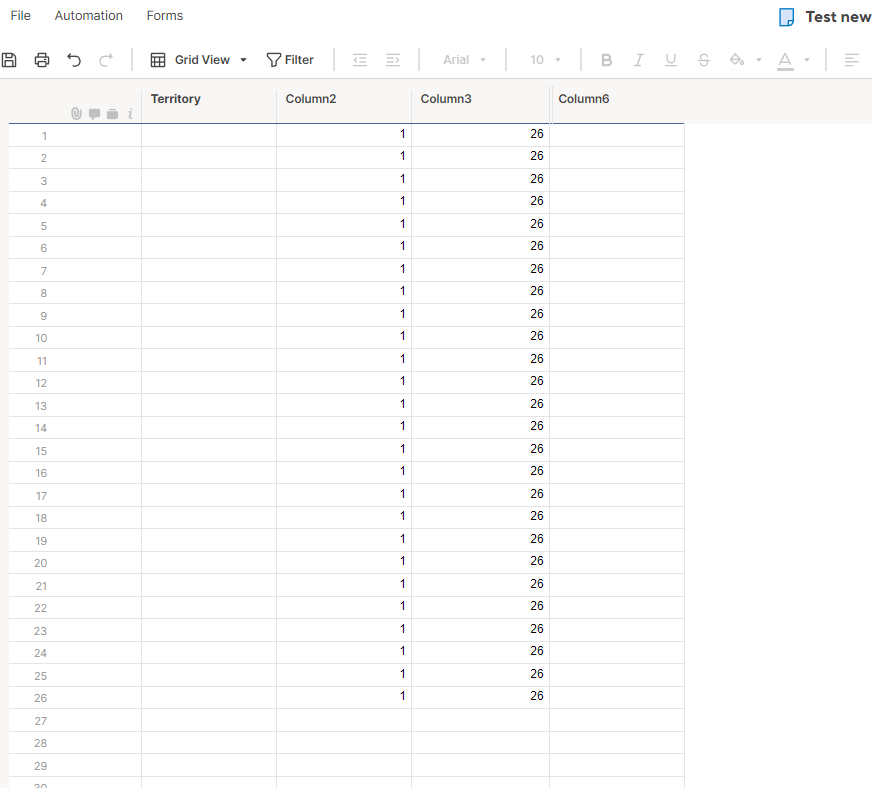Select the Territory column header
872x788 pixels.
175,99
